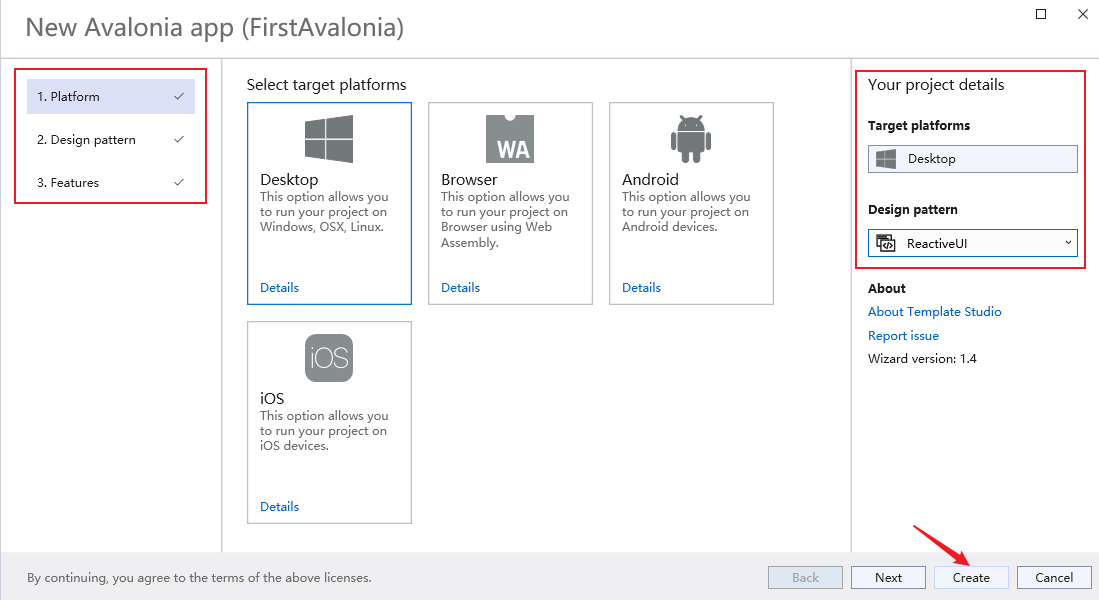Click the New Avalonia app (FirstAvalonia) title
Screen dimensions: 1099x600
point(214,28)
